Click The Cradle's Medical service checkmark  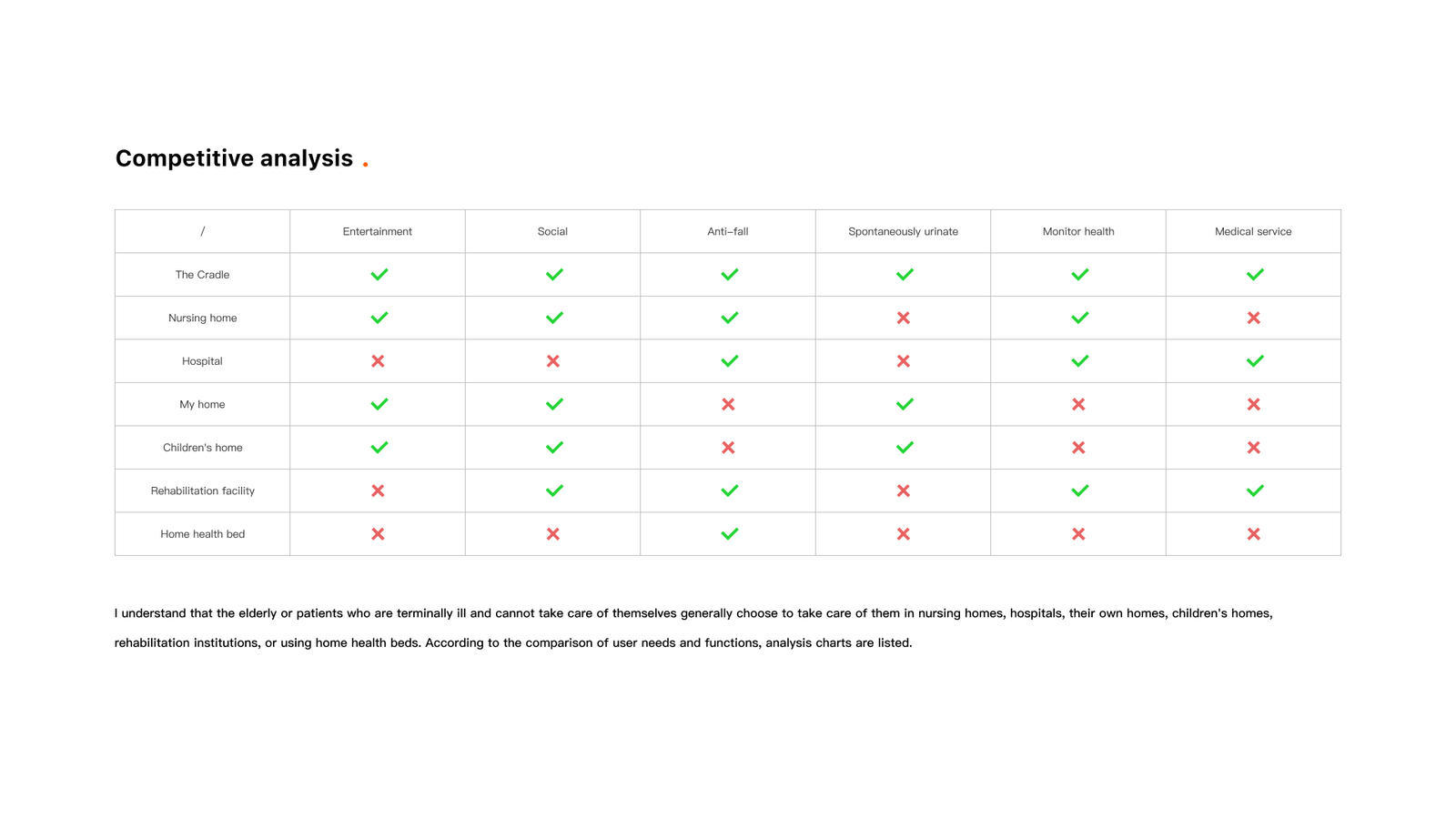point(1255,274)
